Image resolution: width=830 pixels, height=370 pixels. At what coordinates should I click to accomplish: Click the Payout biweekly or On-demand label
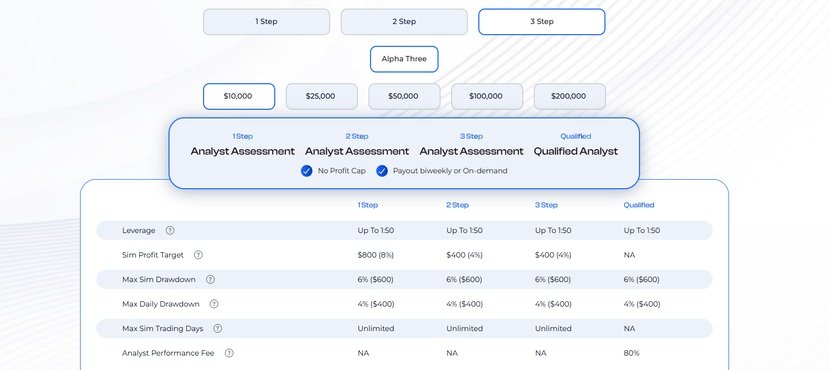[450, 171]
